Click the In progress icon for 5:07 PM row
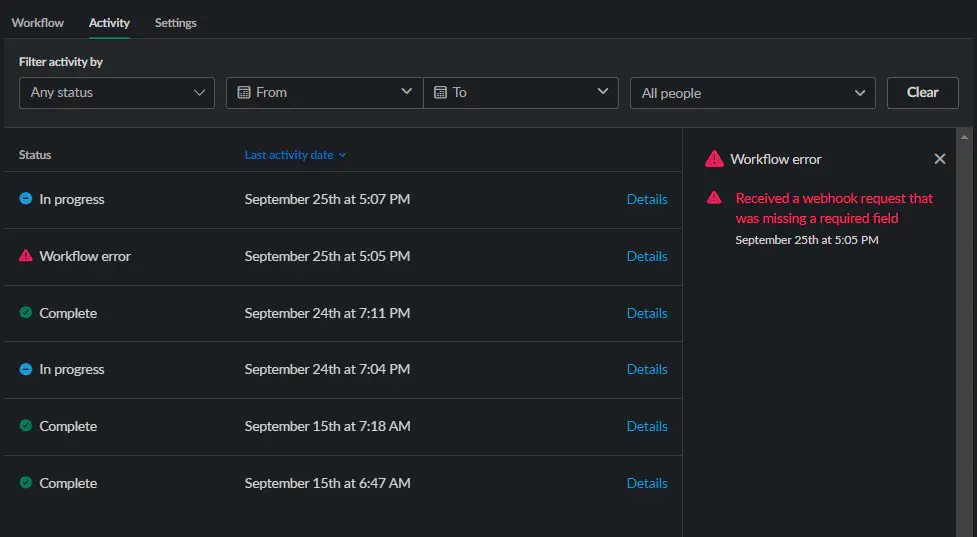 pyautogui.click(x=26, y=199)
